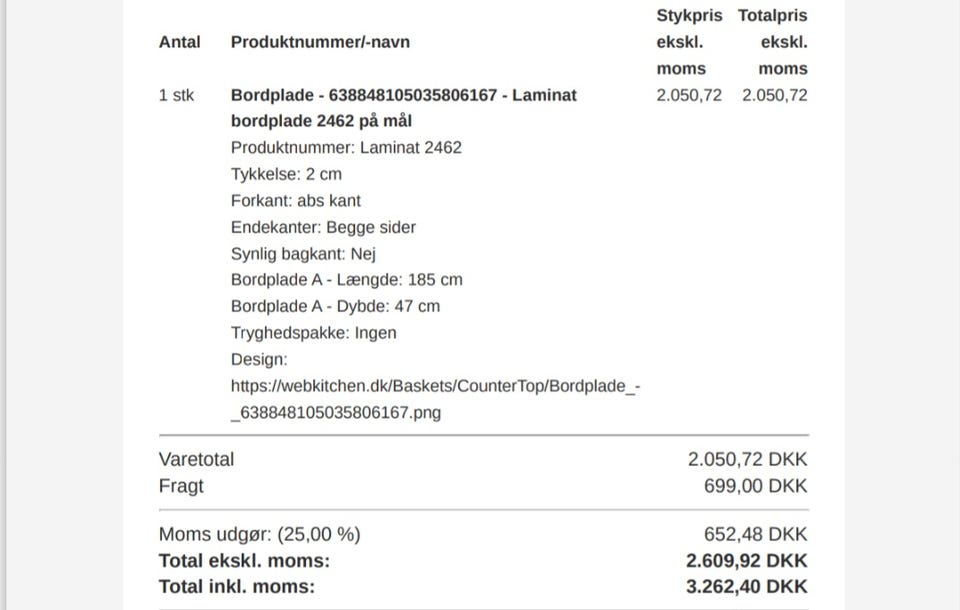The height and width of the screenshot is (610, 960).
Task: Select the Total inkl. moms amount 3.262,40 DKK
Action: 746,587
